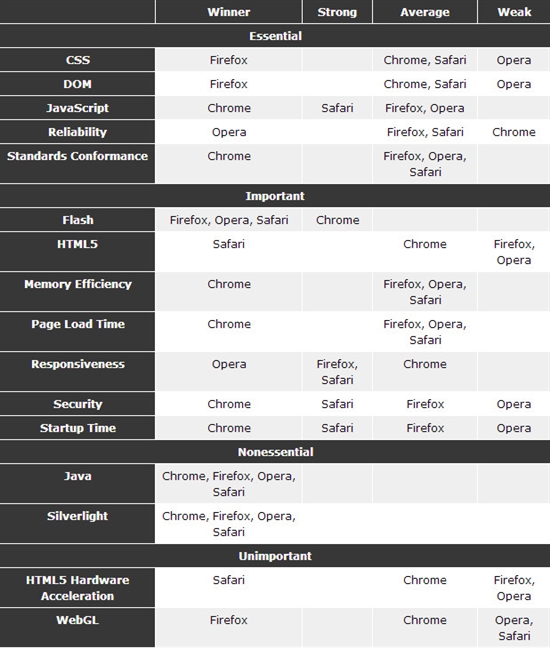Click Chrome in the Reliability weak cell

point(514,132)
